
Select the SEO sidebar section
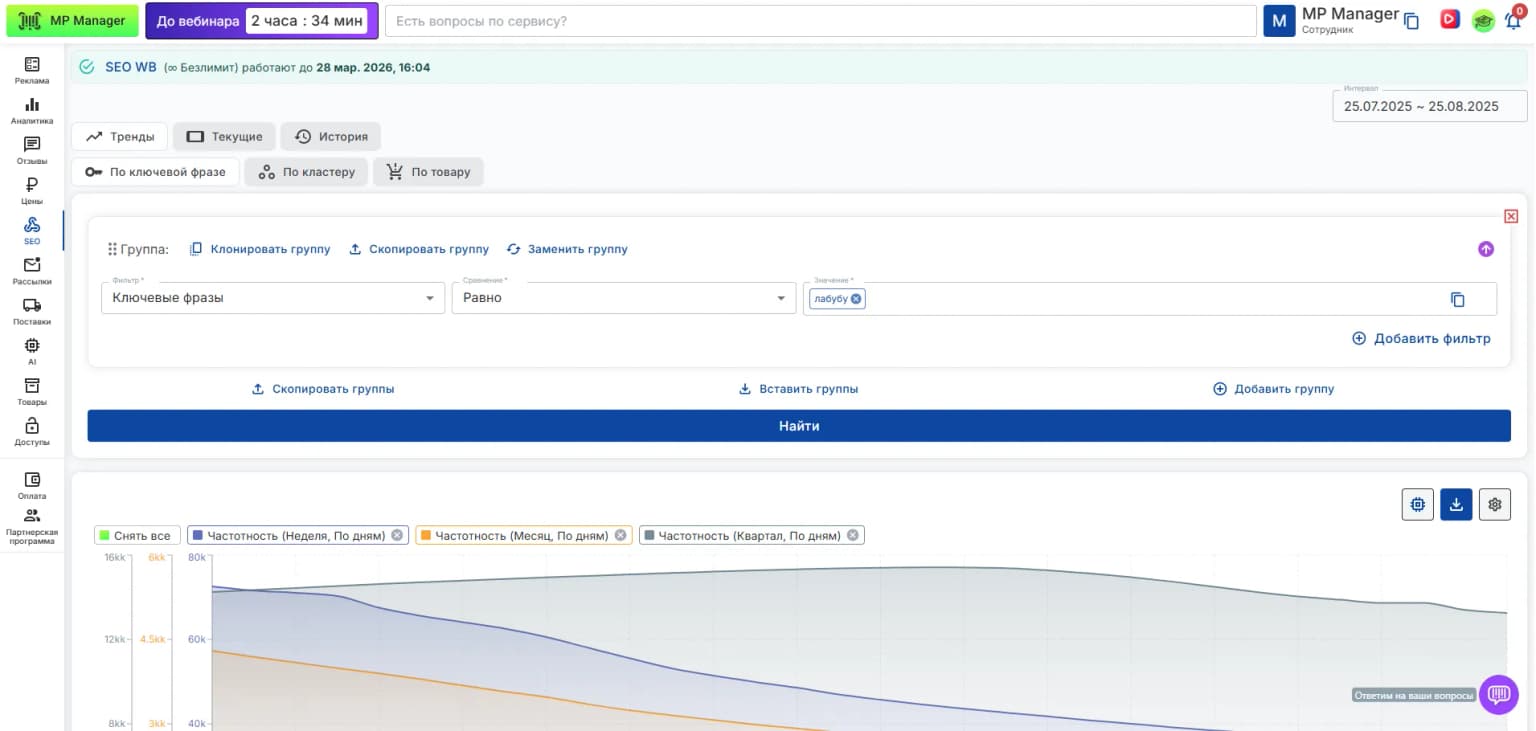point(32,231)
